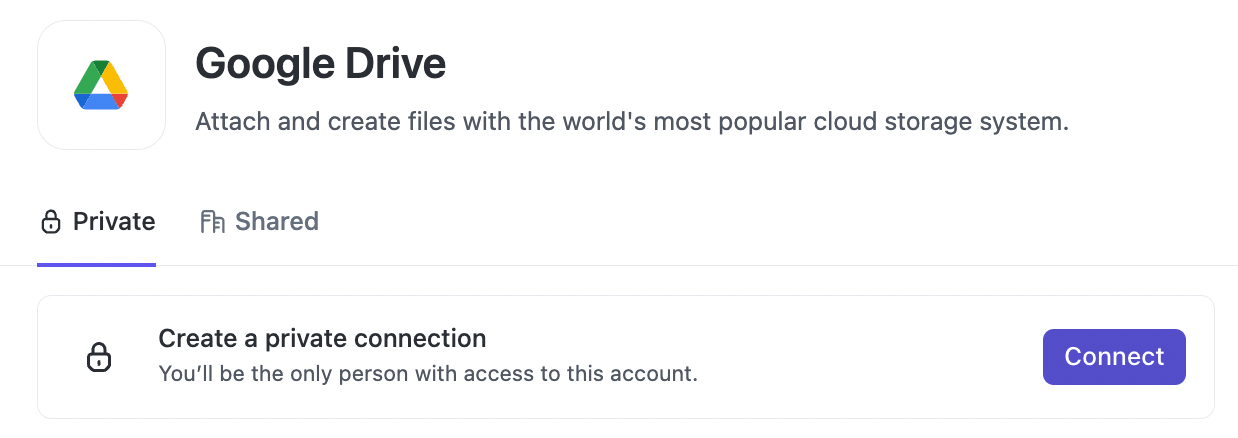
Task: Click the Attach and create files description
Action: [631, 122]
